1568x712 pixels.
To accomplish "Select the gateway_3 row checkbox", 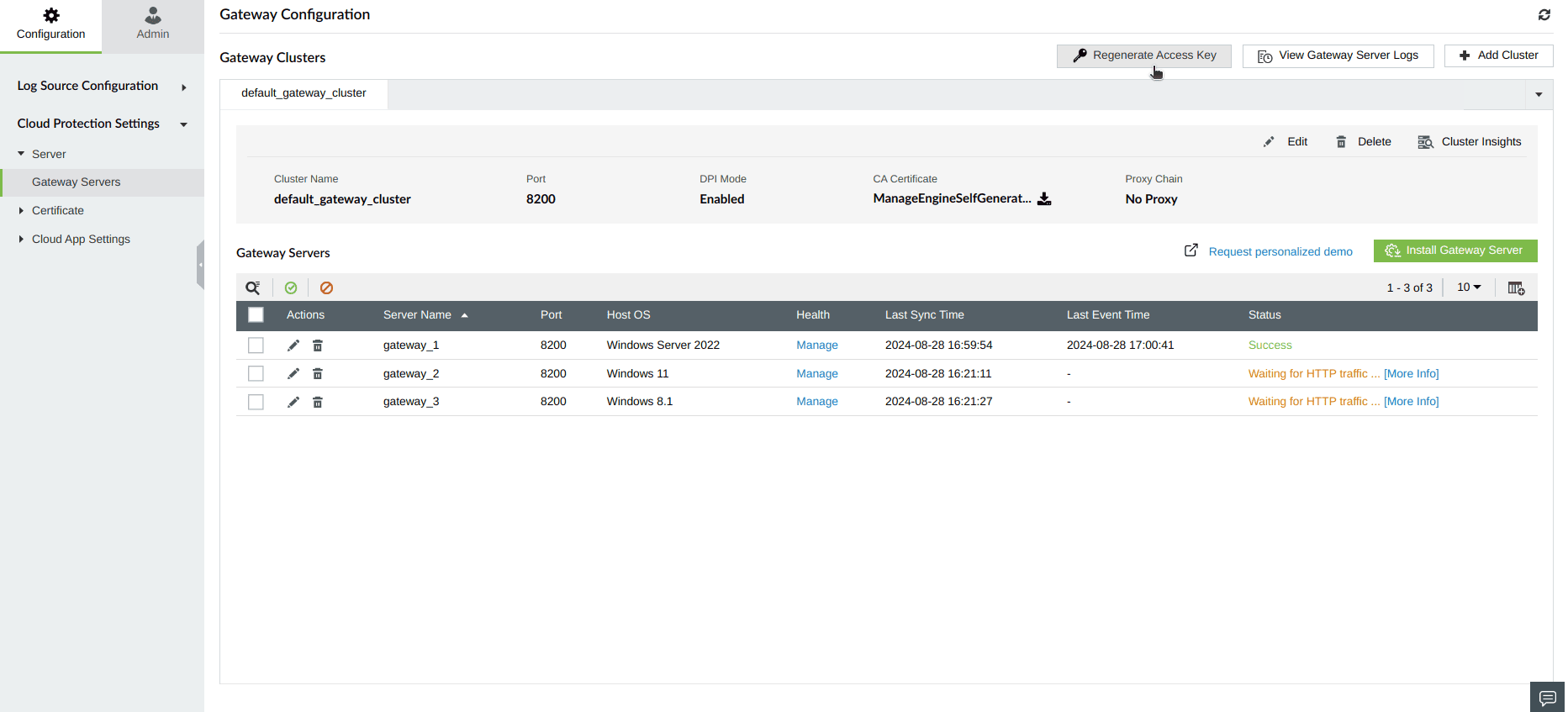I will 256,402.
